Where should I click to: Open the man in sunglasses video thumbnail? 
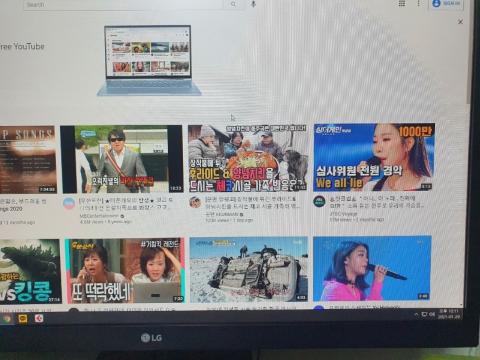121,159
